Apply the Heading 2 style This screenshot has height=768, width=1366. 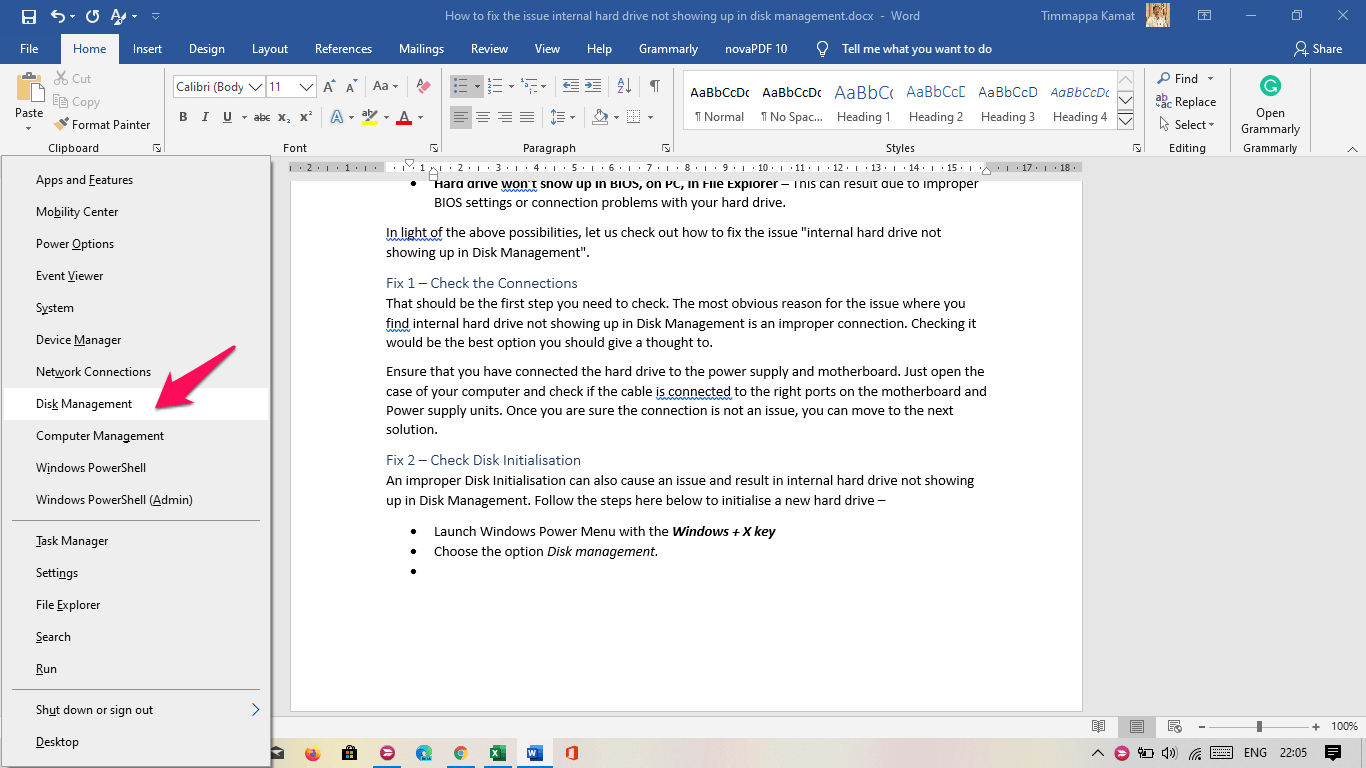pos(936,102)
